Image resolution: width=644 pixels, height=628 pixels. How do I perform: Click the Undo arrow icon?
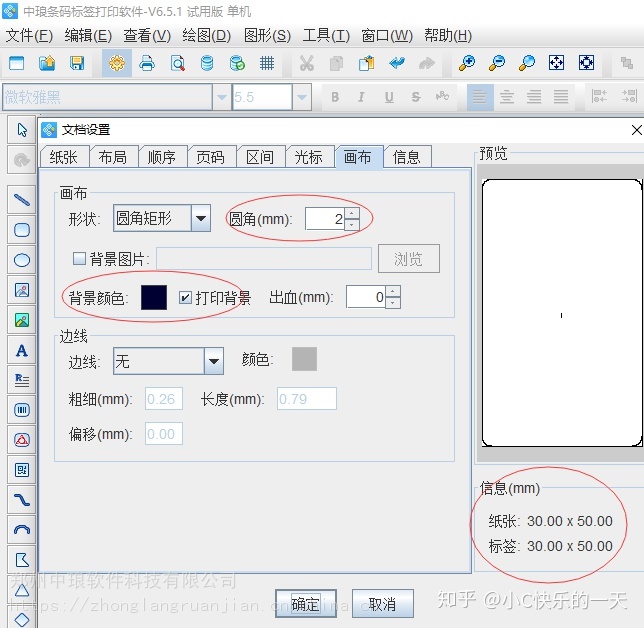pos(397,63)
